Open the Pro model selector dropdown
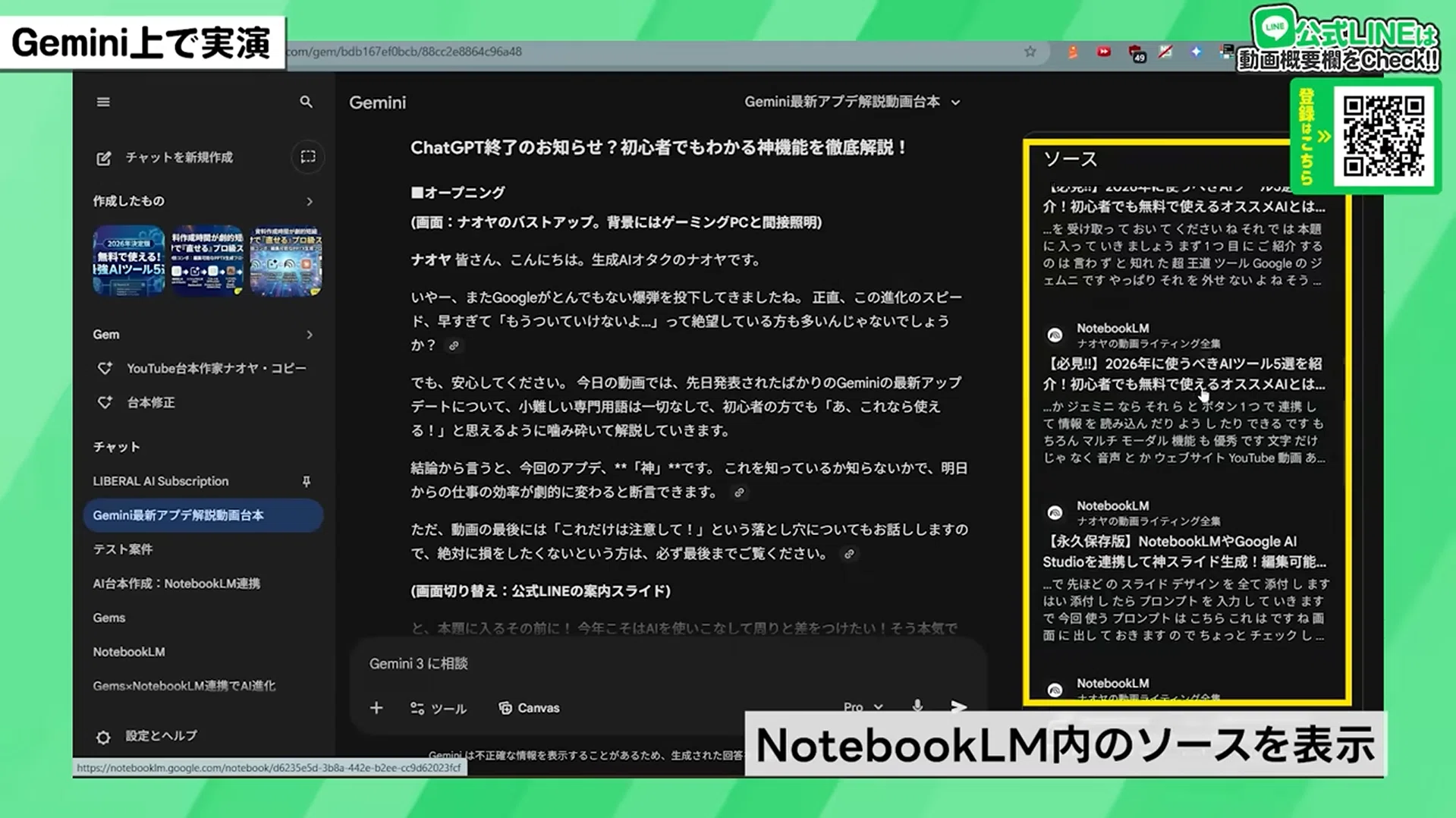 click(863, 706)
